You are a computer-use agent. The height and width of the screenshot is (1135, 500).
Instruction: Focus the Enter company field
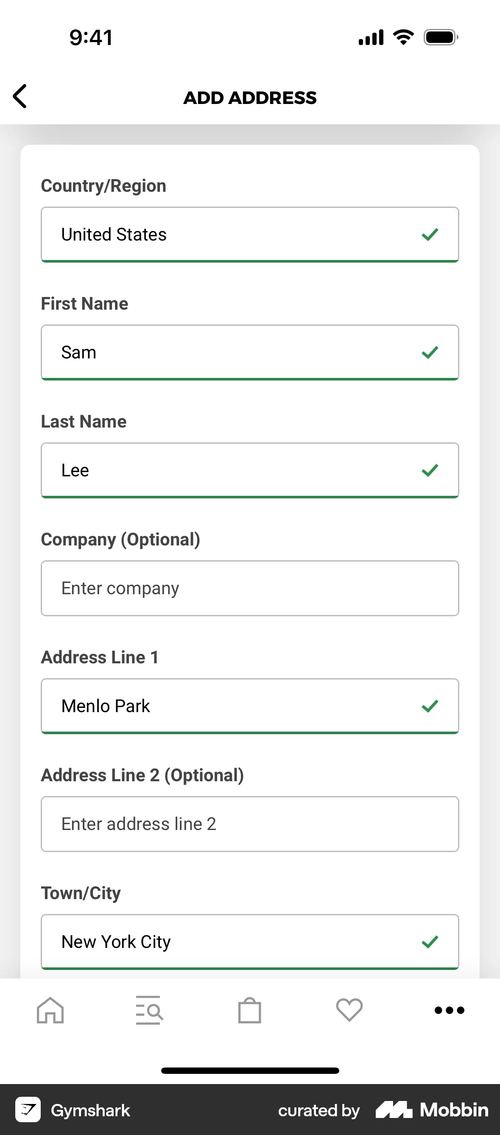pyautogui.click(x=250, y=588)
